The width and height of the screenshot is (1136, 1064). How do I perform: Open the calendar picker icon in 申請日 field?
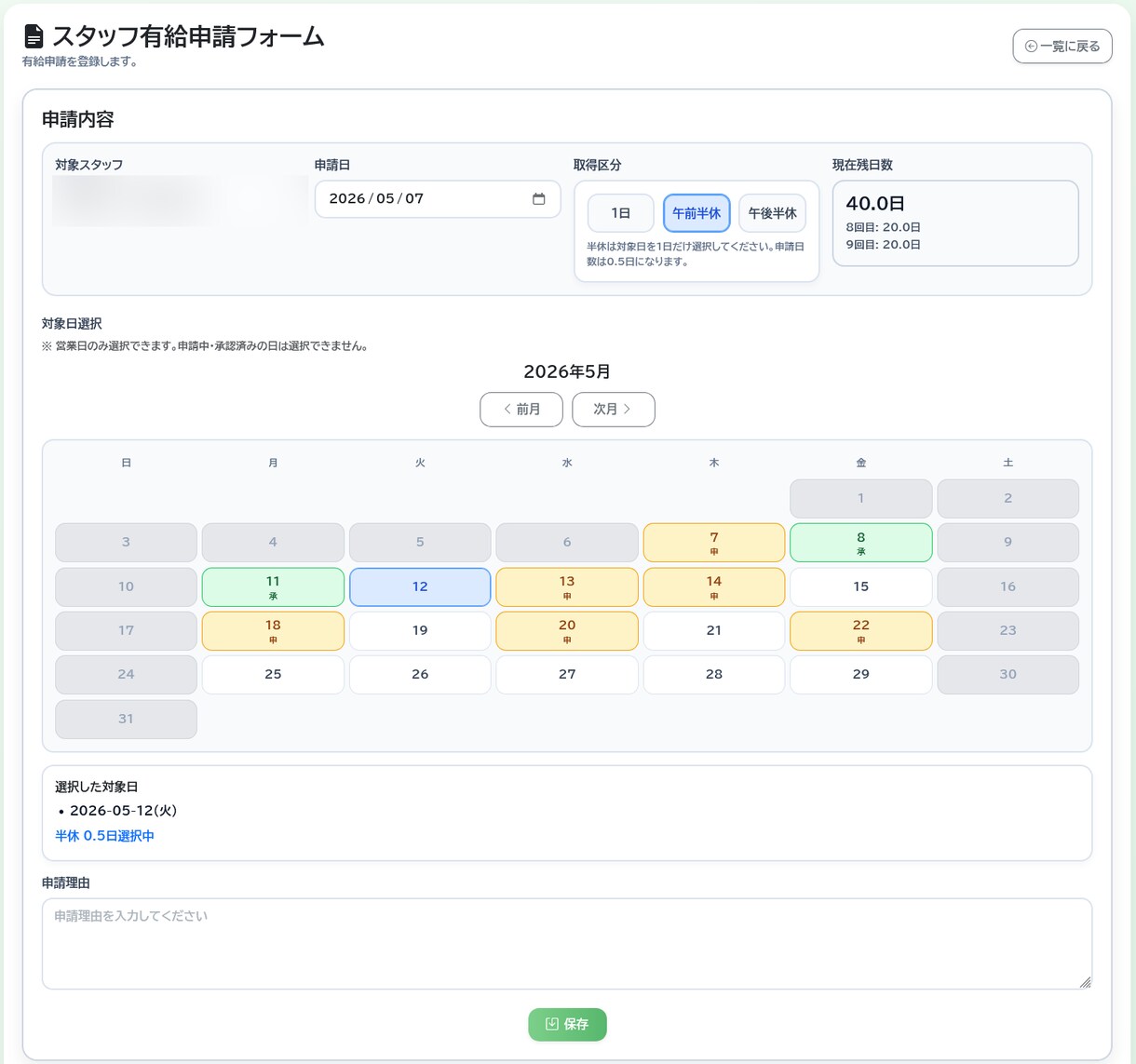coord(538,198)
